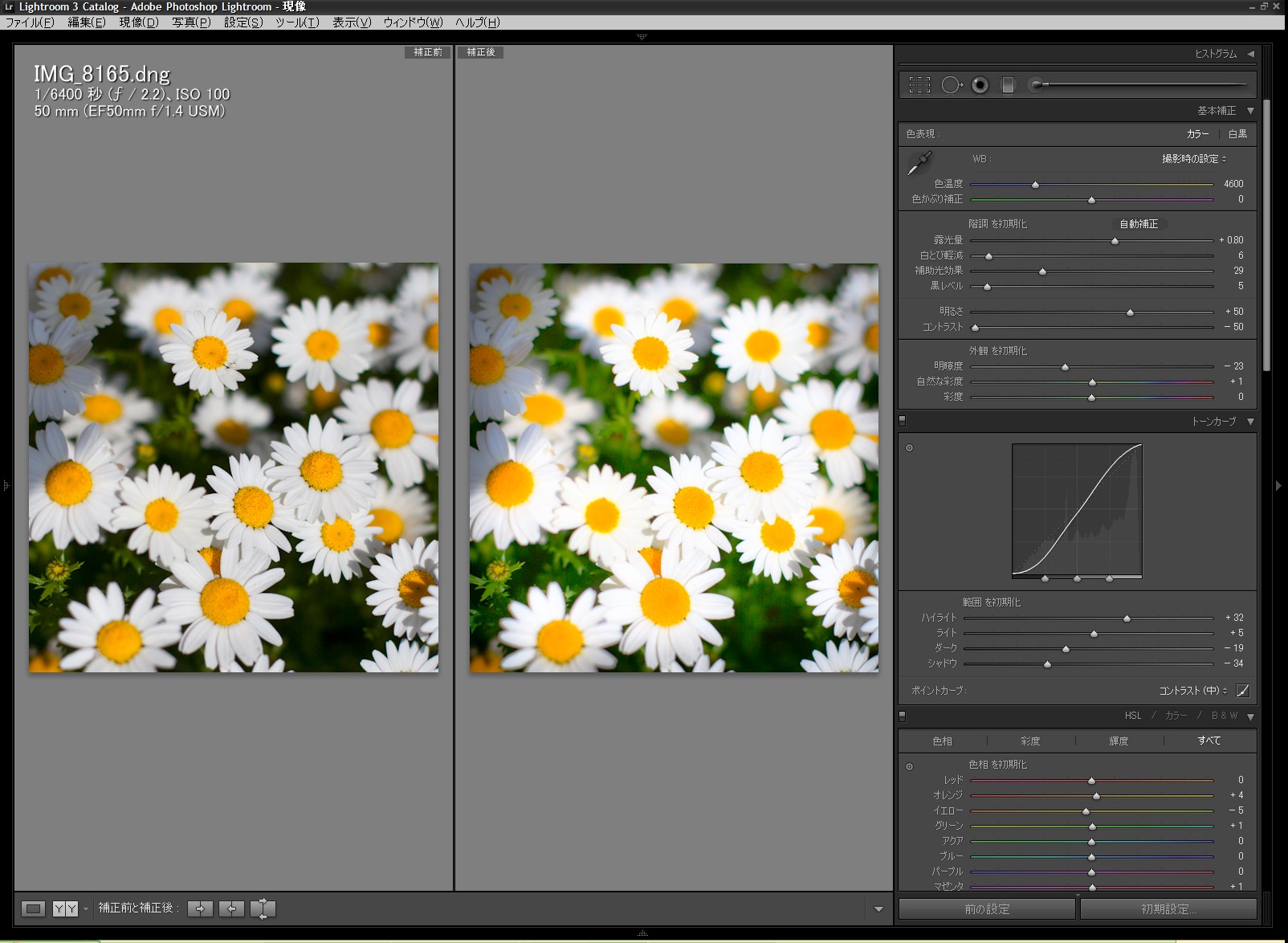This screenshot has height=943, width=1288.
Task: Click the 露光量 slider handle
Action: tap(1115, 241)
